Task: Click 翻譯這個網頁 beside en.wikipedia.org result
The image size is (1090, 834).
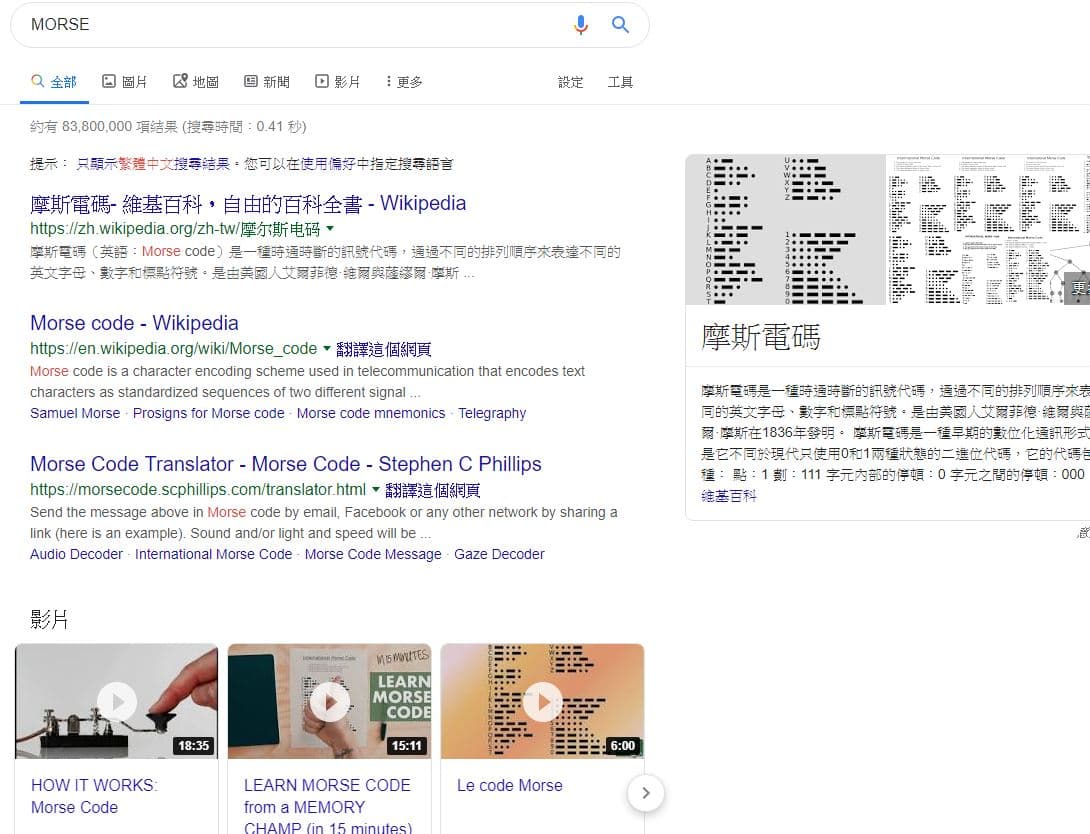Action: pos(384,349)
